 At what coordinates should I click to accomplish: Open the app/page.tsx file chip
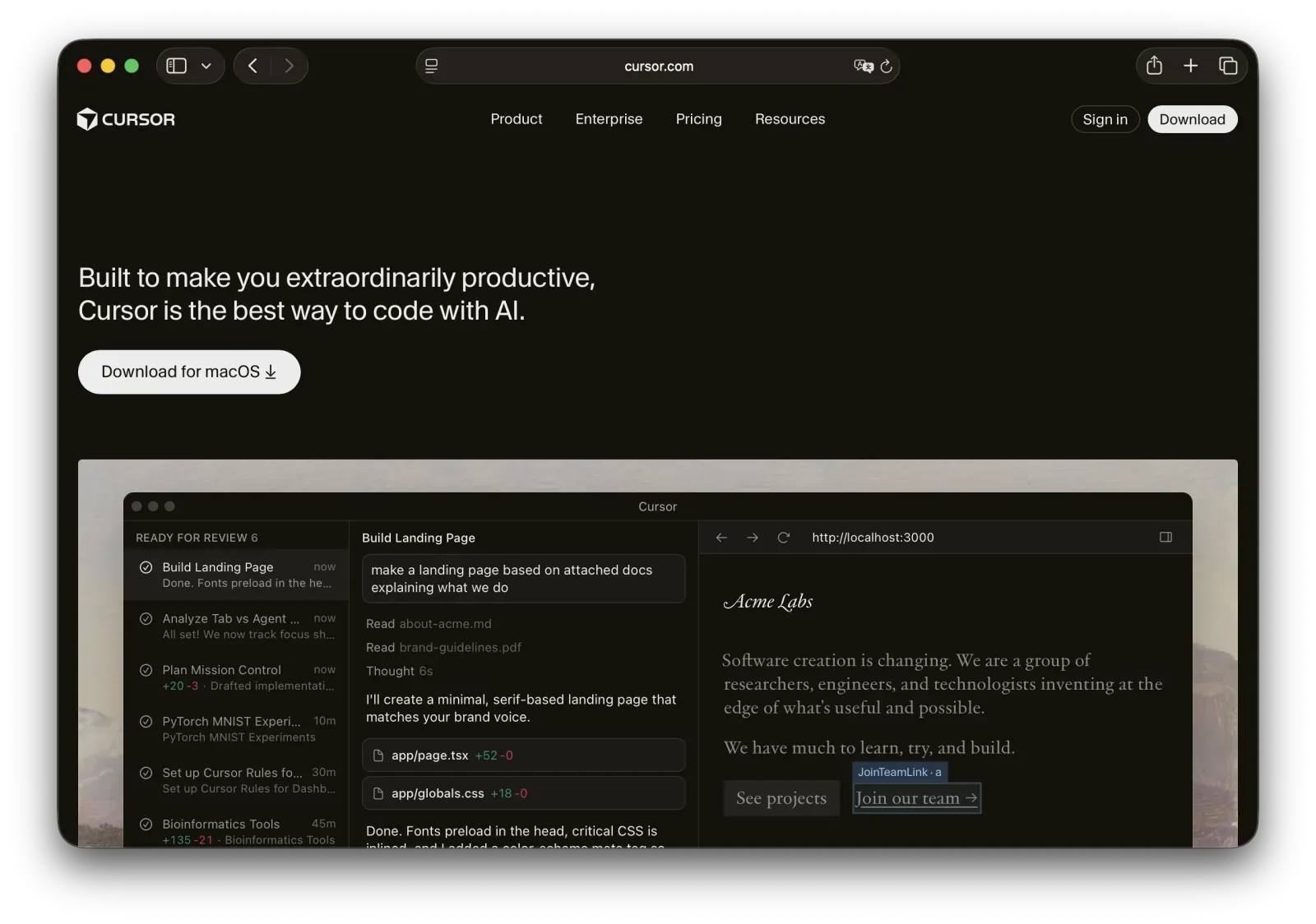[x=523, y=755]
